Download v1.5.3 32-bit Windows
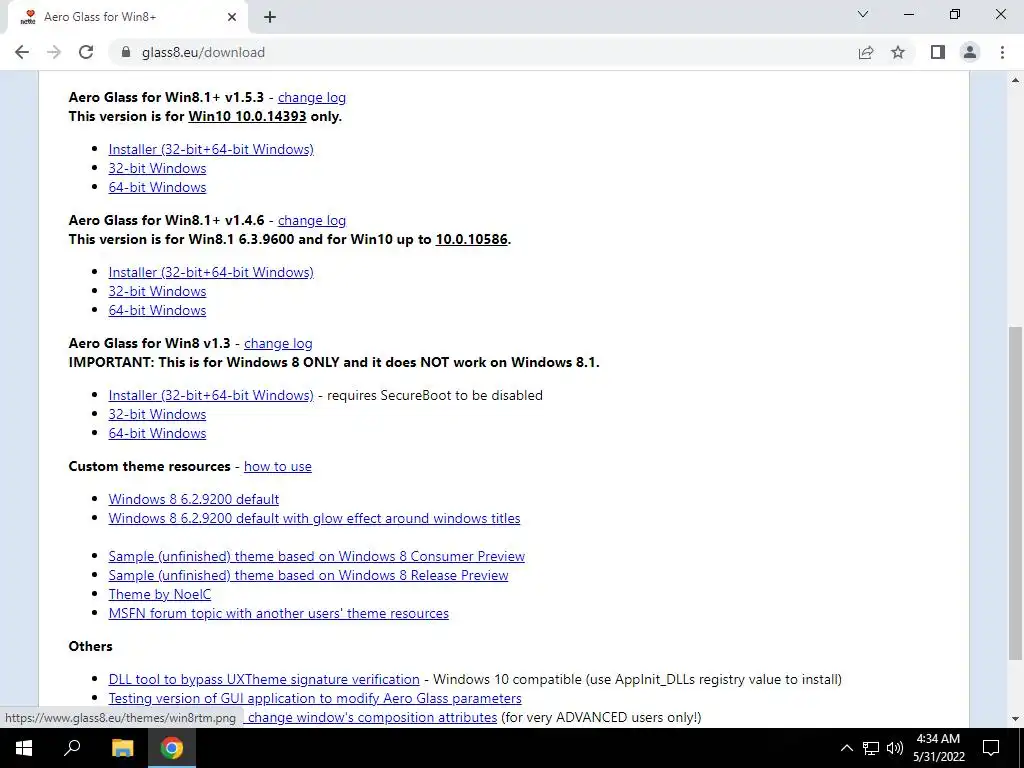The image size is (1024, 768). pos(157,168)
